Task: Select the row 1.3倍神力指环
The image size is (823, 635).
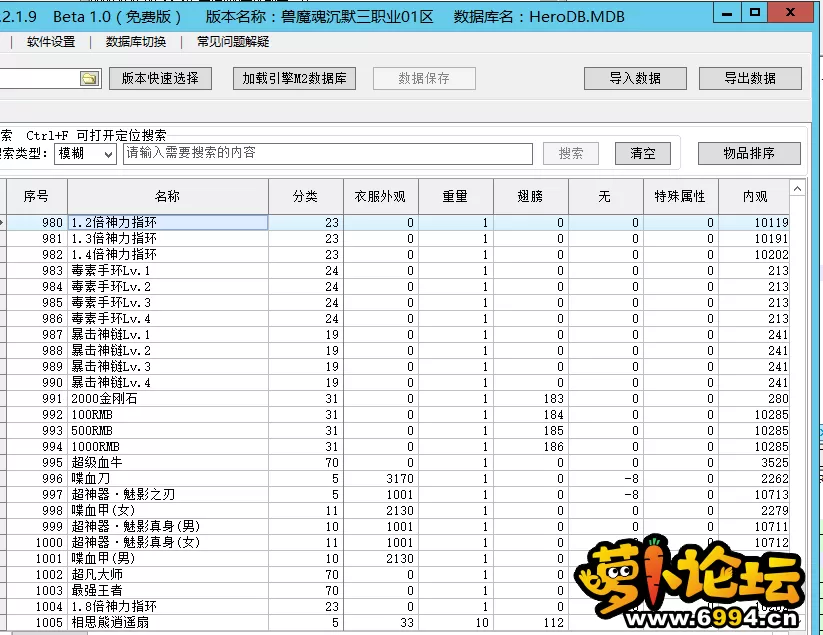Action: coord(397,238)
